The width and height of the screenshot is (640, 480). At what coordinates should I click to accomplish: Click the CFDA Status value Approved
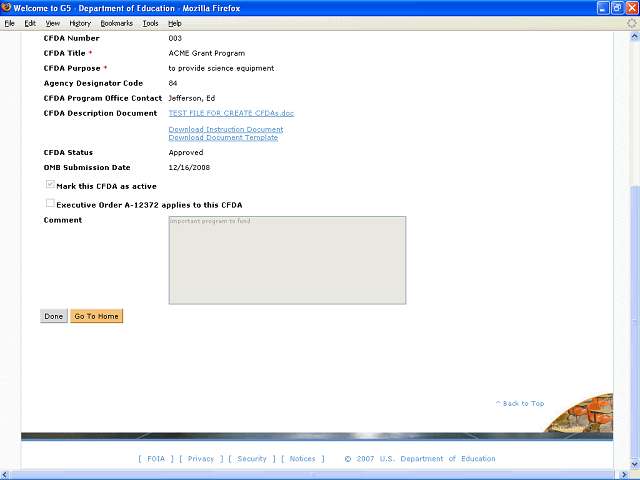[186, 152]
